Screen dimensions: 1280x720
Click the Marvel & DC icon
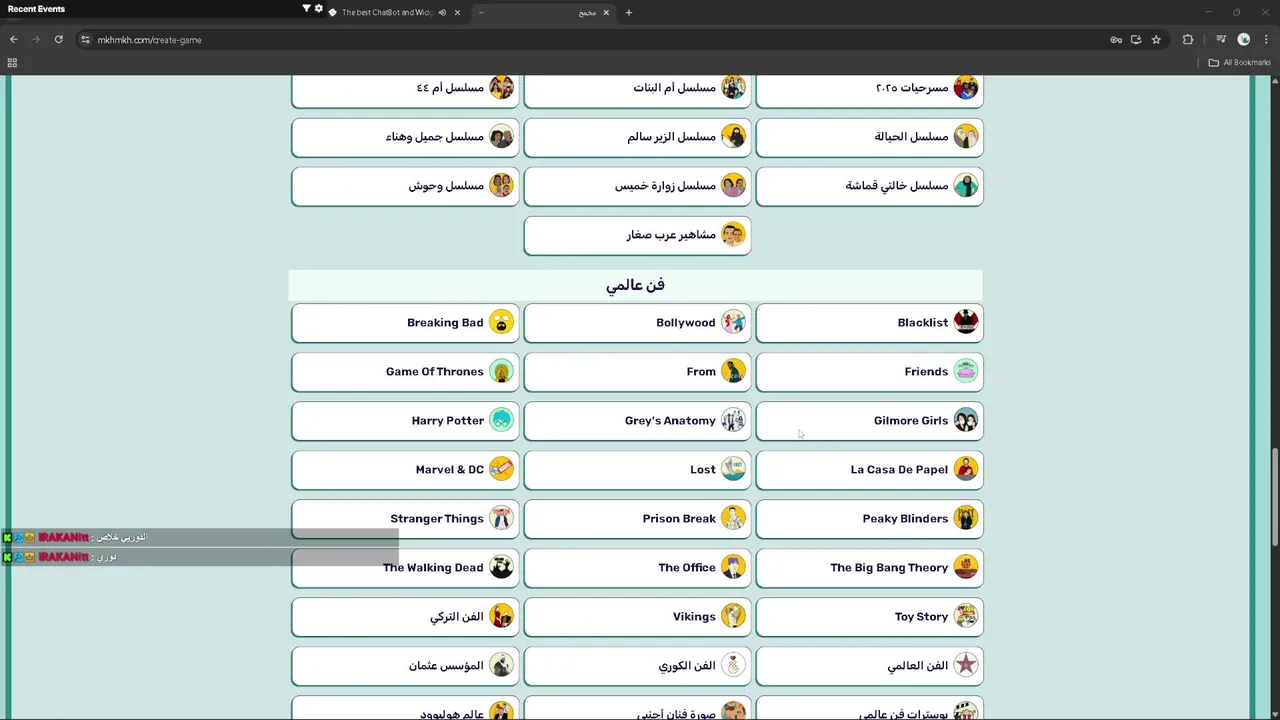pos(501,469)
